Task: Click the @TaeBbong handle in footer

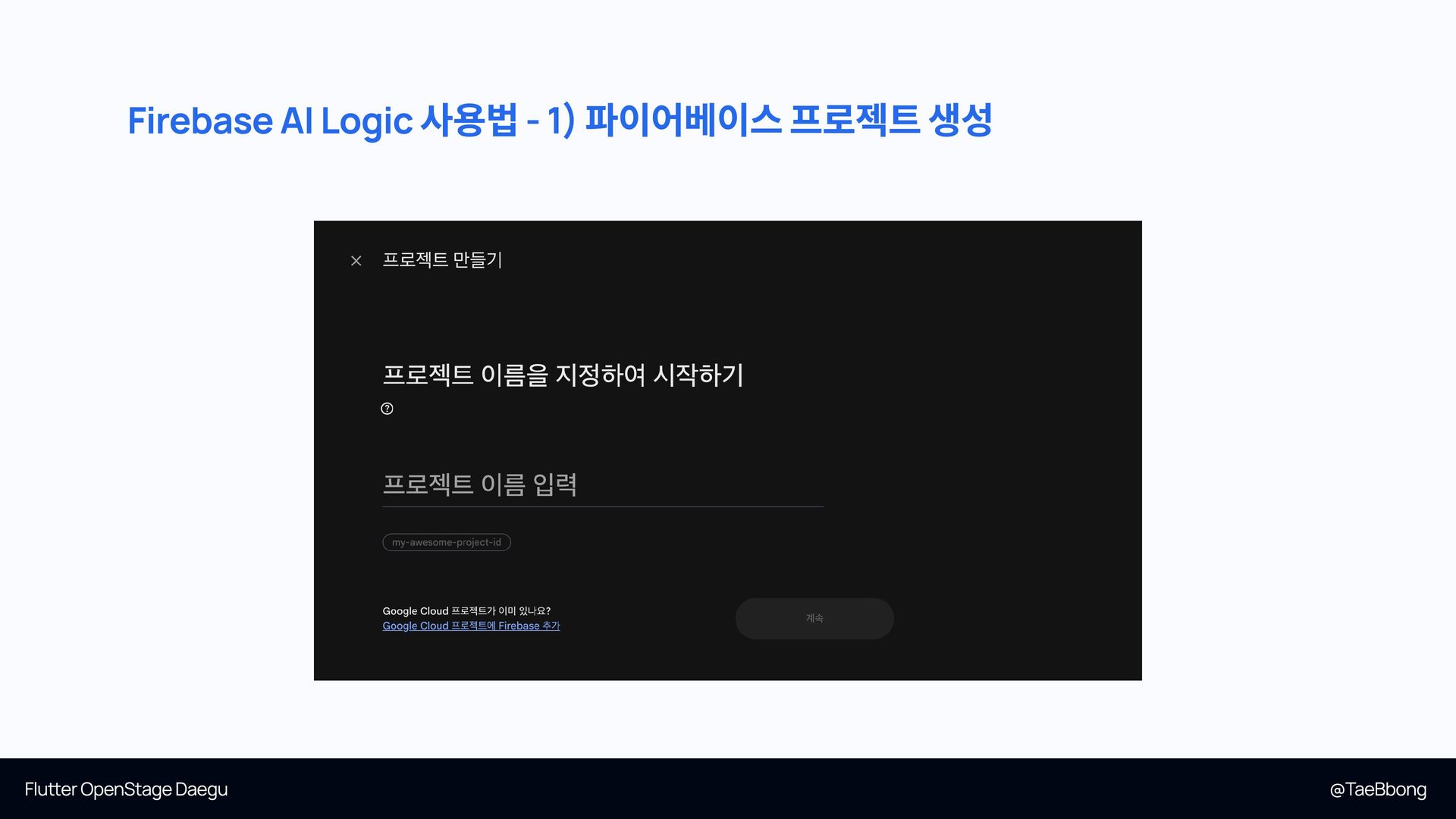Action: (1377, 789)
